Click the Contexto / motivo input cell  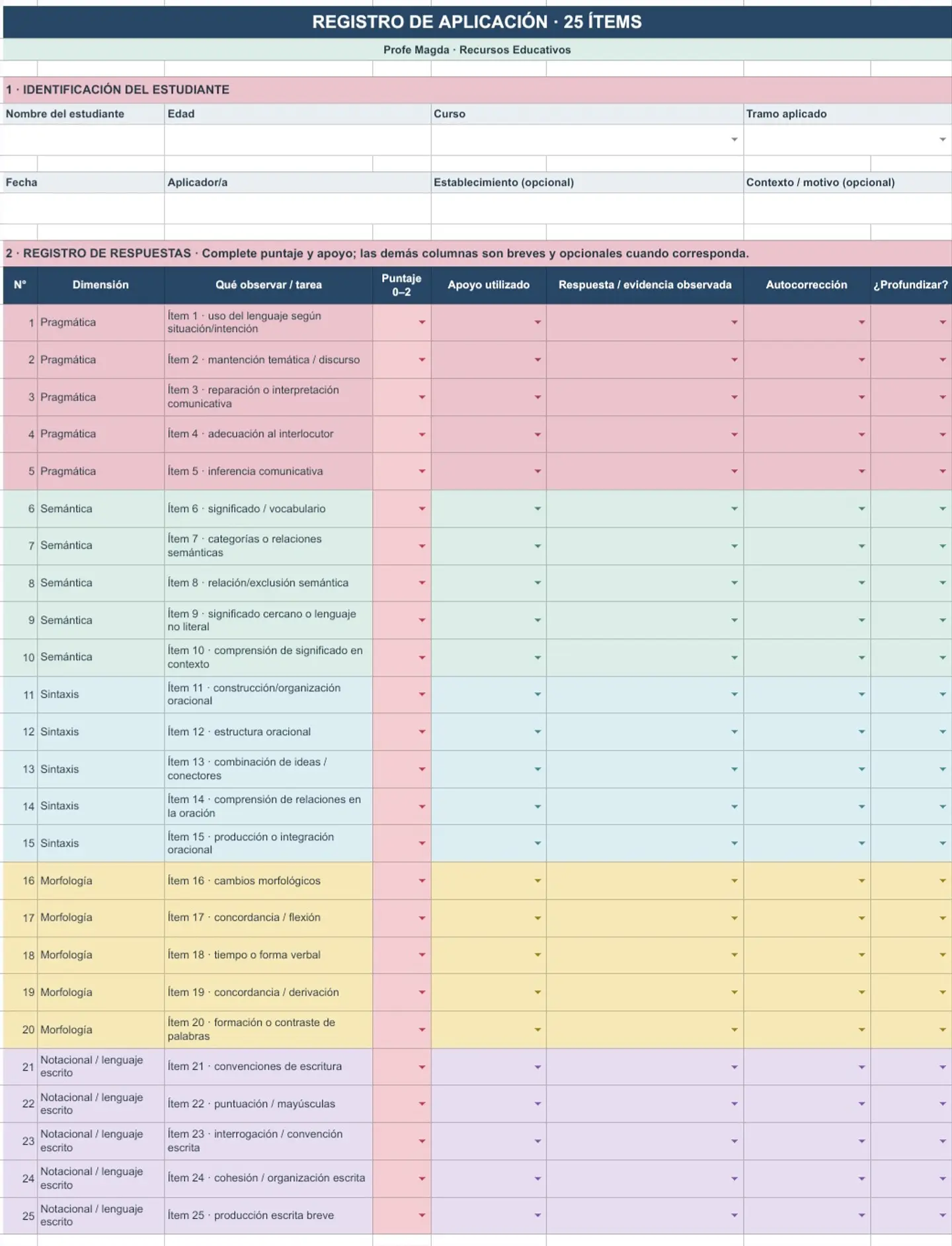pyautogui.click(x=848, y=209)
